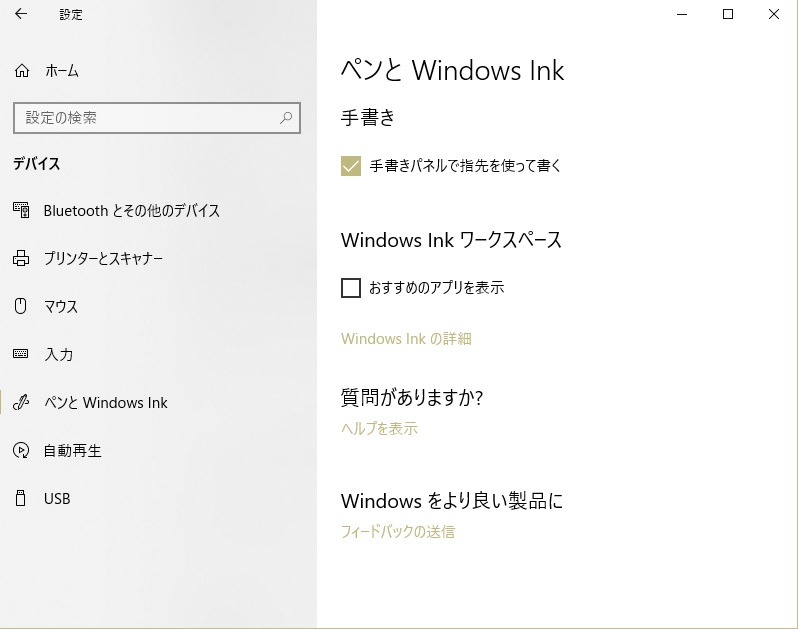Go back with the arrow icon
Viewport: 798px width, 629px height.
[21, 14]
